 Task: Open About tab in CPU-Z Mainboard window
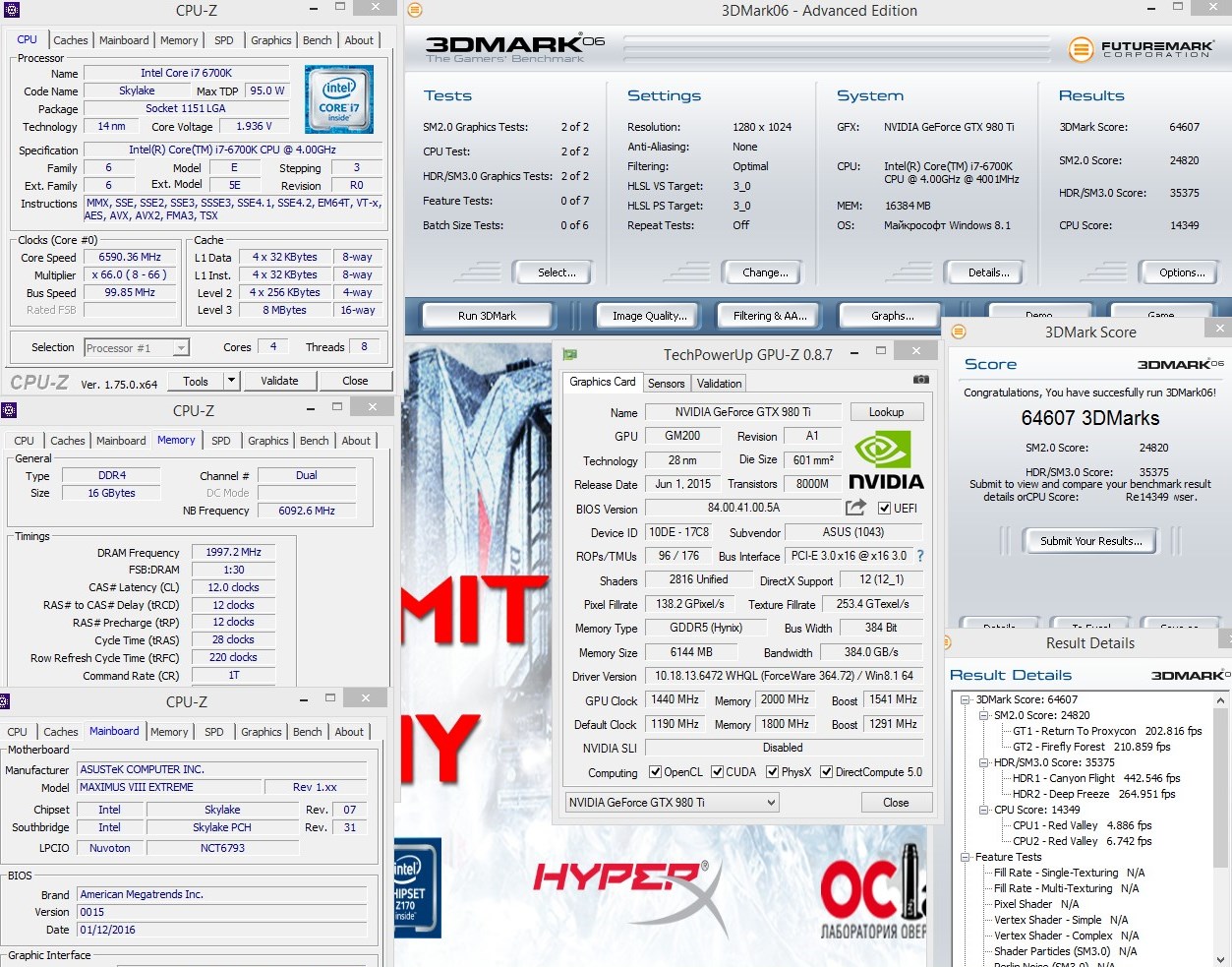349,732
